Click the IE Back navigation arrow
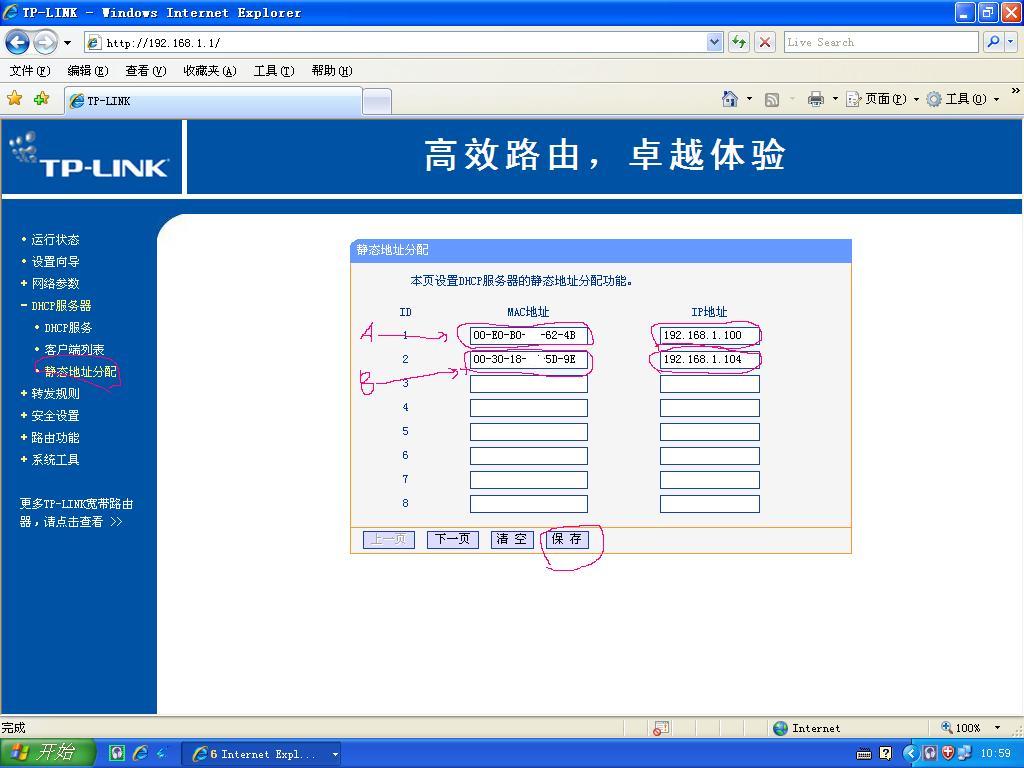Screen dimensions: 1024x768 (x=18, y=42)
